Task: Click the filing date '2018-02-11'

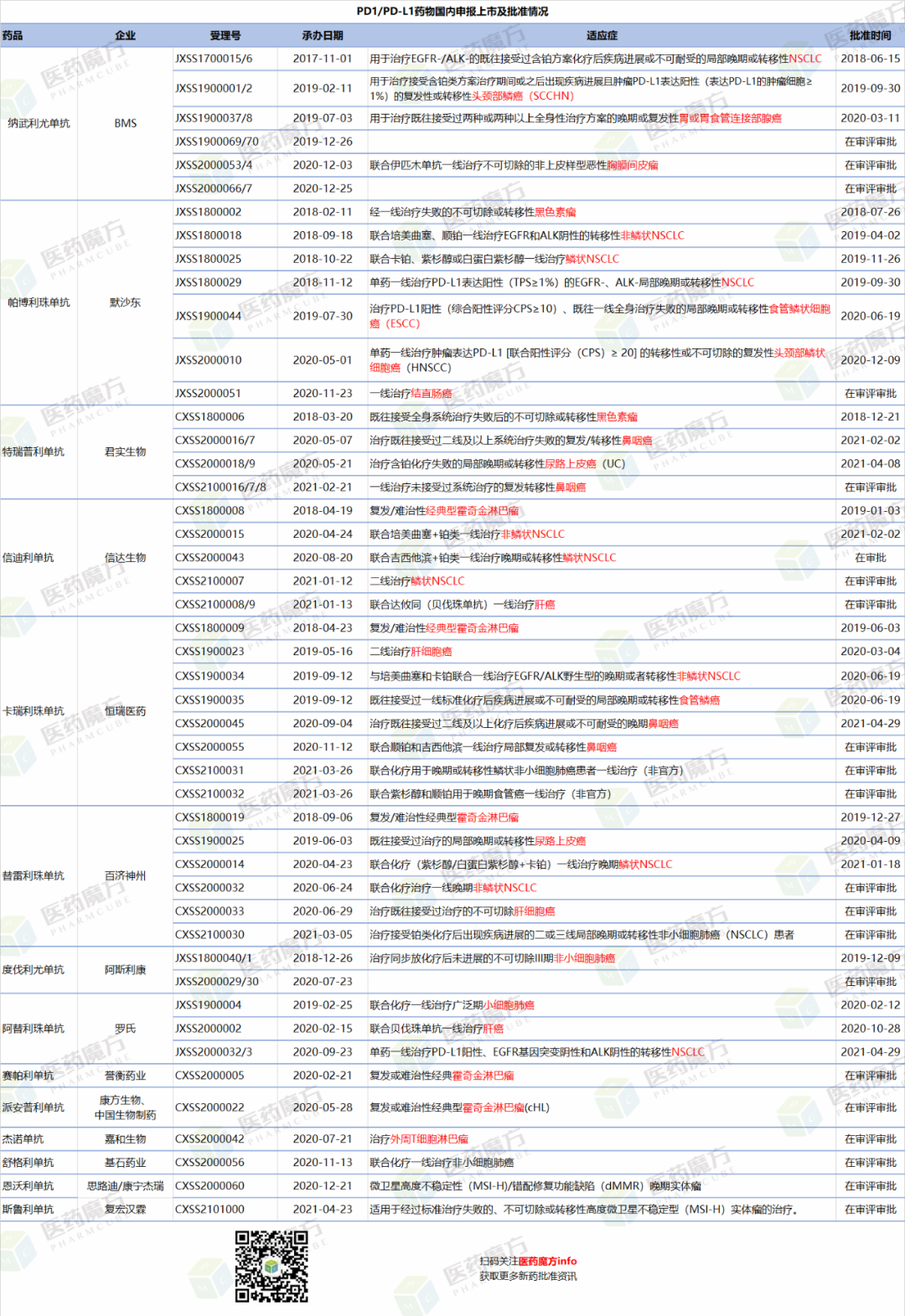Action: pyautogui.click(x=323, y=212)
